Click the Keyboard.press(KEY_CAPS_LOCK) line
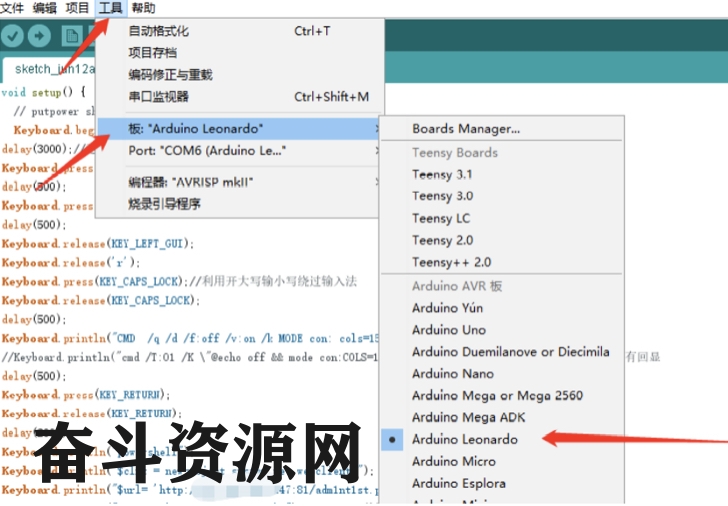The image size is (728, 506). [x=179, y=281]
